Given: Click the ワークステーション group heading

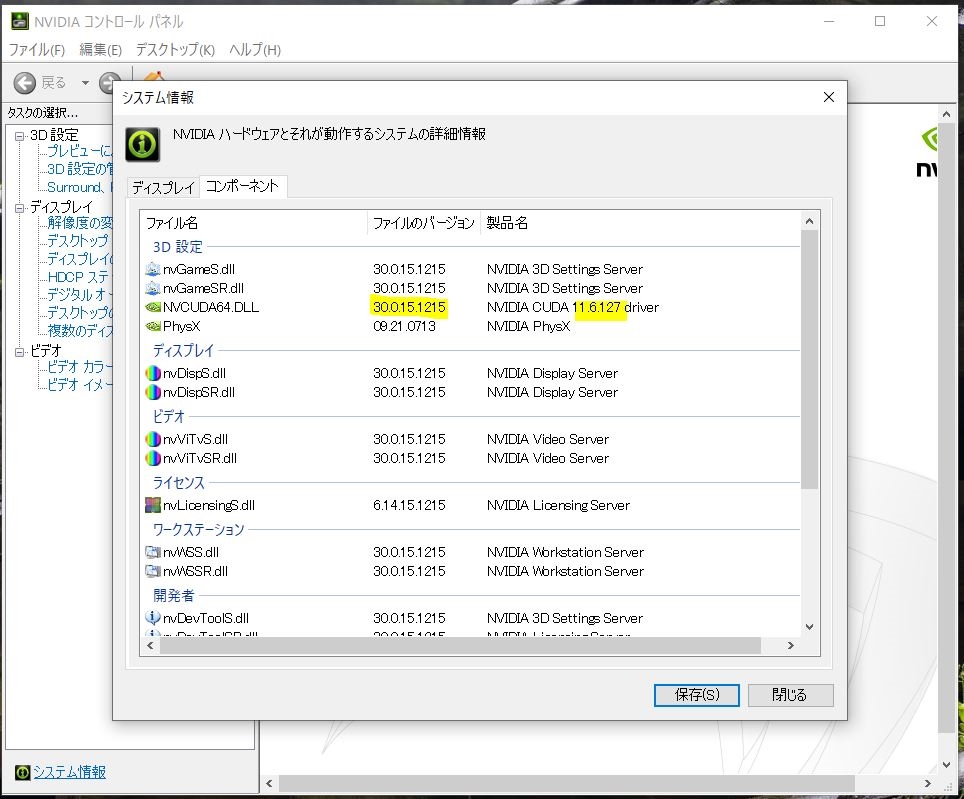Looking at the screenshot, I should coord(198,529).
